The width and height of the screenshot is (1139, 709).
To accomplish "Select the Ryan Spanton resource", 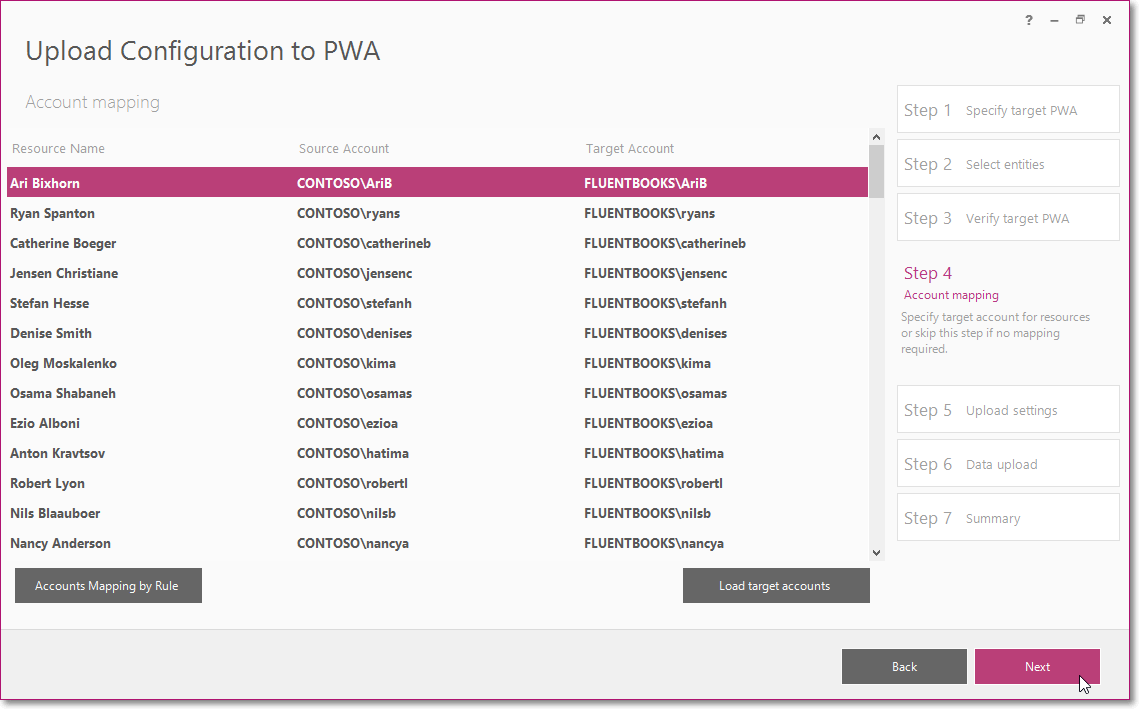I will pyautogui.click(x=52, y=214).
